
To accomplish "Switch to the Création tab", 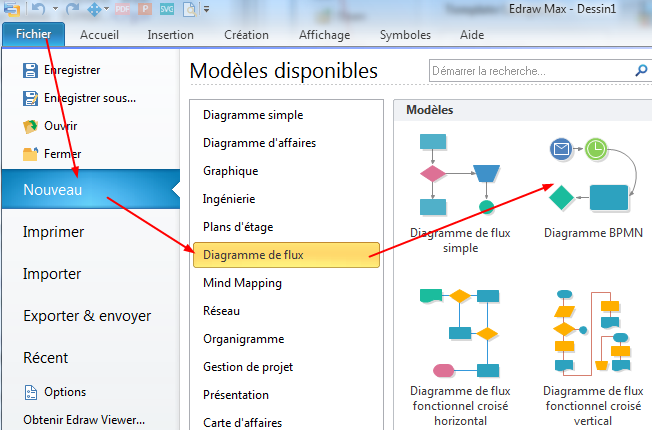I will pos(246,35).
